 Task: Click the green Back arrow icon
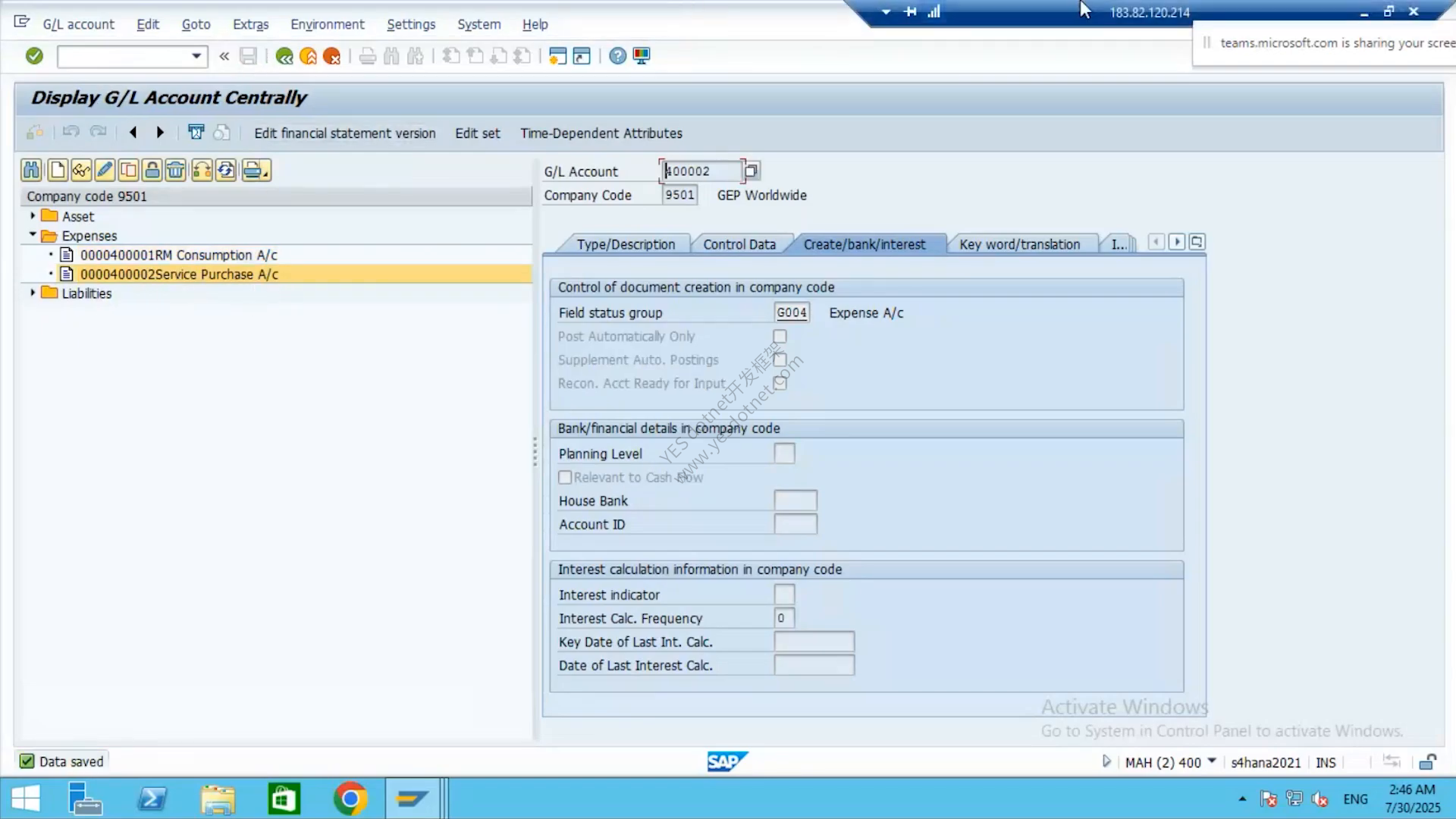point(284,56)
